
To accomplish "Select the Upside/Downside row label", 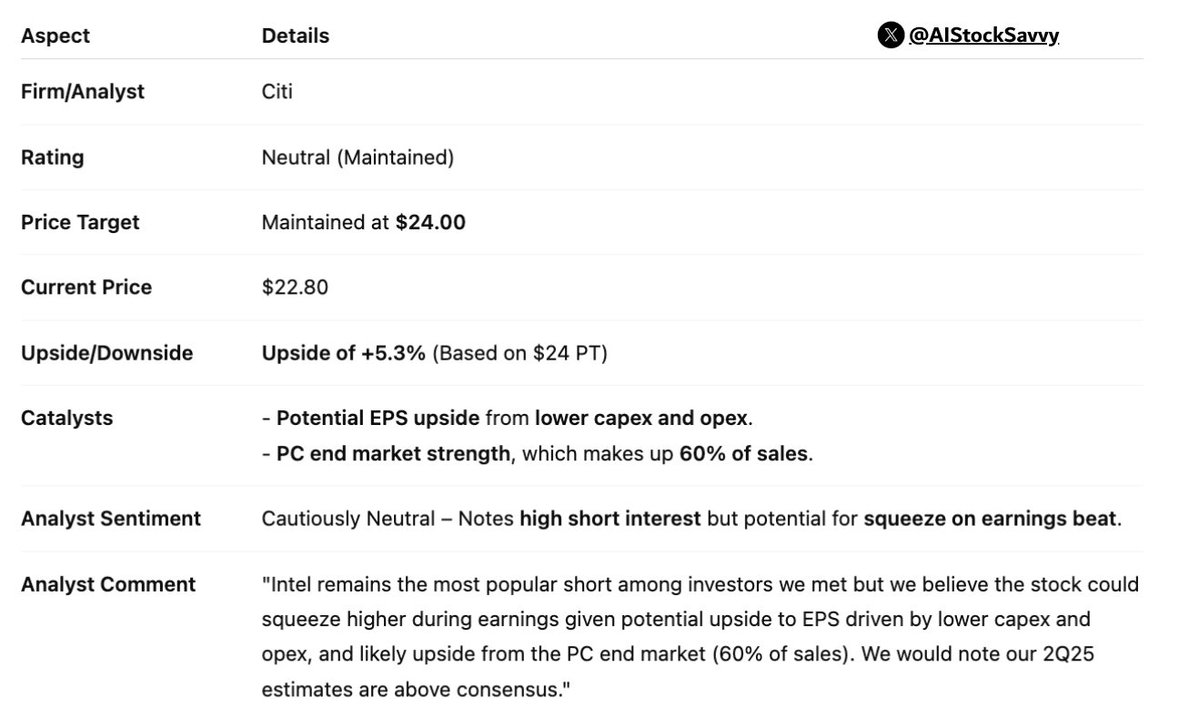I will [107, 353].
